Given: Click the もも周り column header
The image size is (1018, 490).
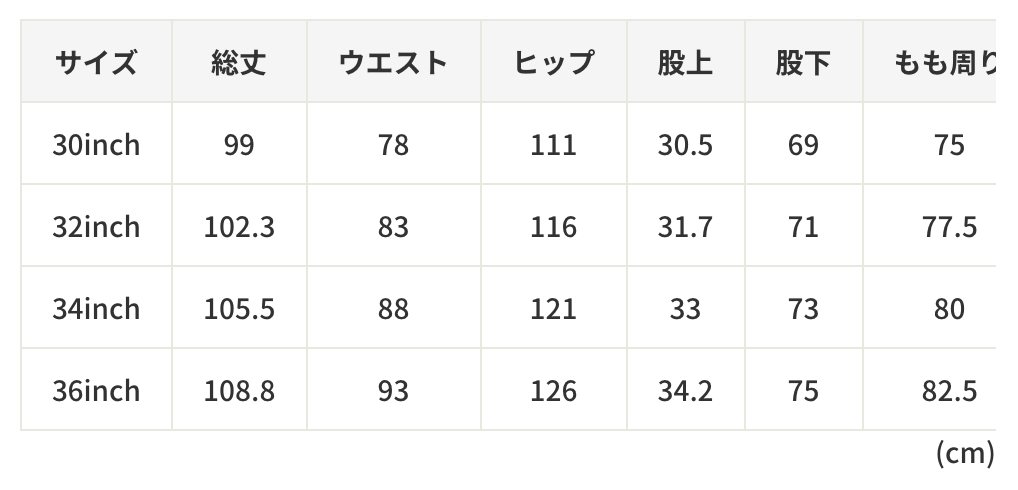Looking at the screenshot, I should click(x=945, y=63).
